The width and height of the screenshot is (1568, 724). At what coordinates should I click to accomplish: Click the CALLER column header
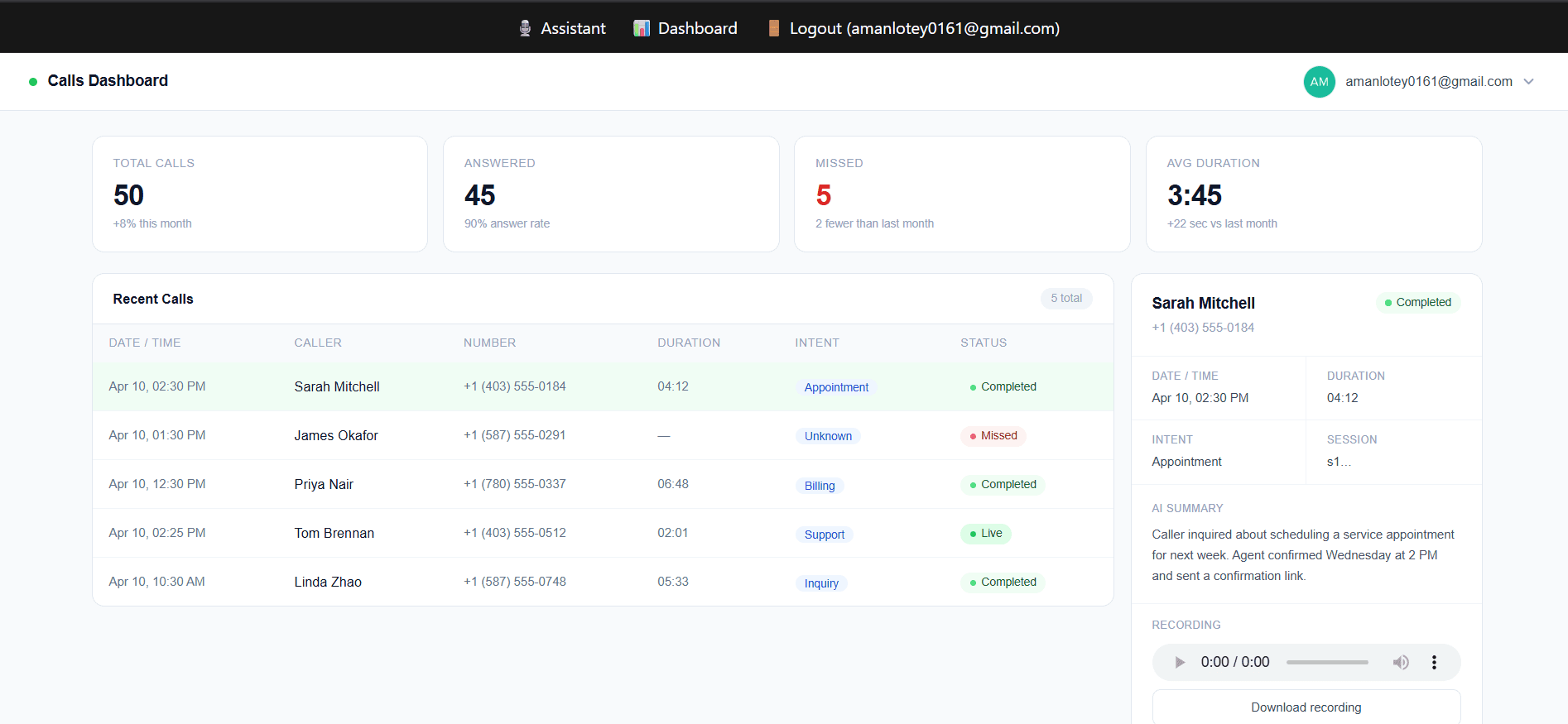(318, 343)
